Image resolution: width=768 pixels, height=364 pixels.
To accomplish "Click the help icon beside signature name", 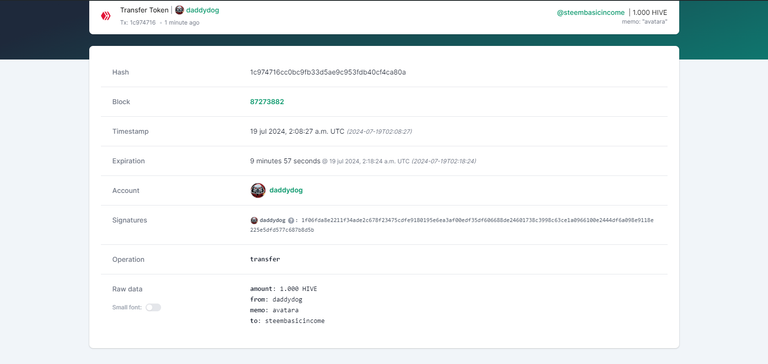I will (291, 220).
